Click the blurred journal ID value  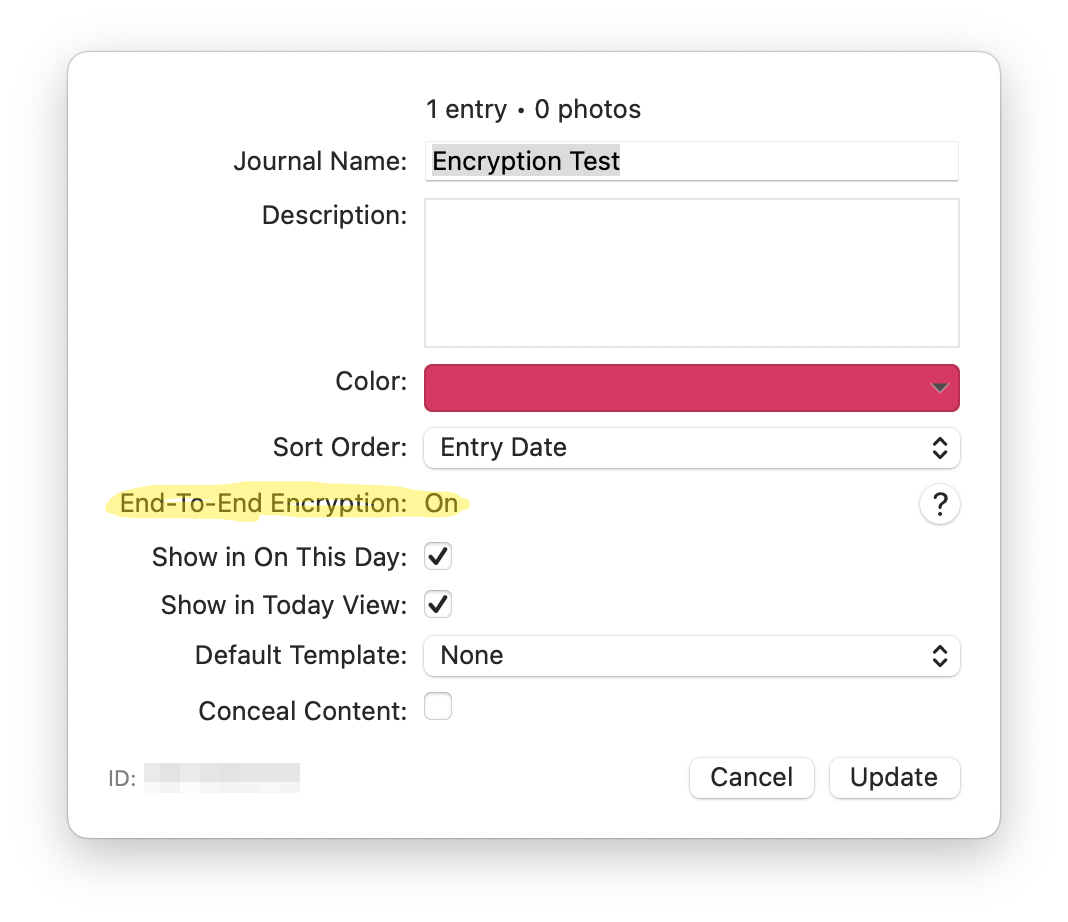pyautogui.click(x=222, y=777)
